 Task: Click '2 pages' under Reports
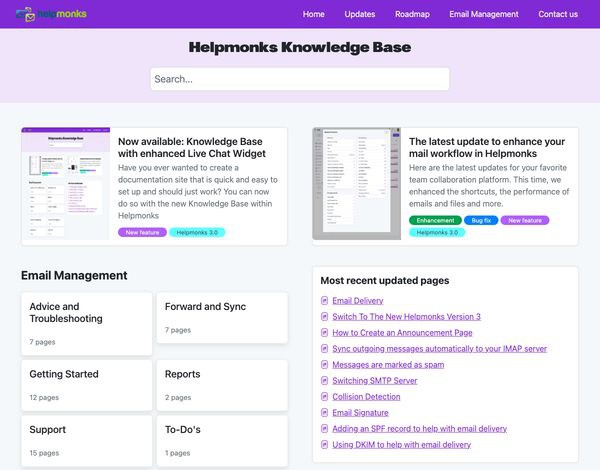click(178, 397)
